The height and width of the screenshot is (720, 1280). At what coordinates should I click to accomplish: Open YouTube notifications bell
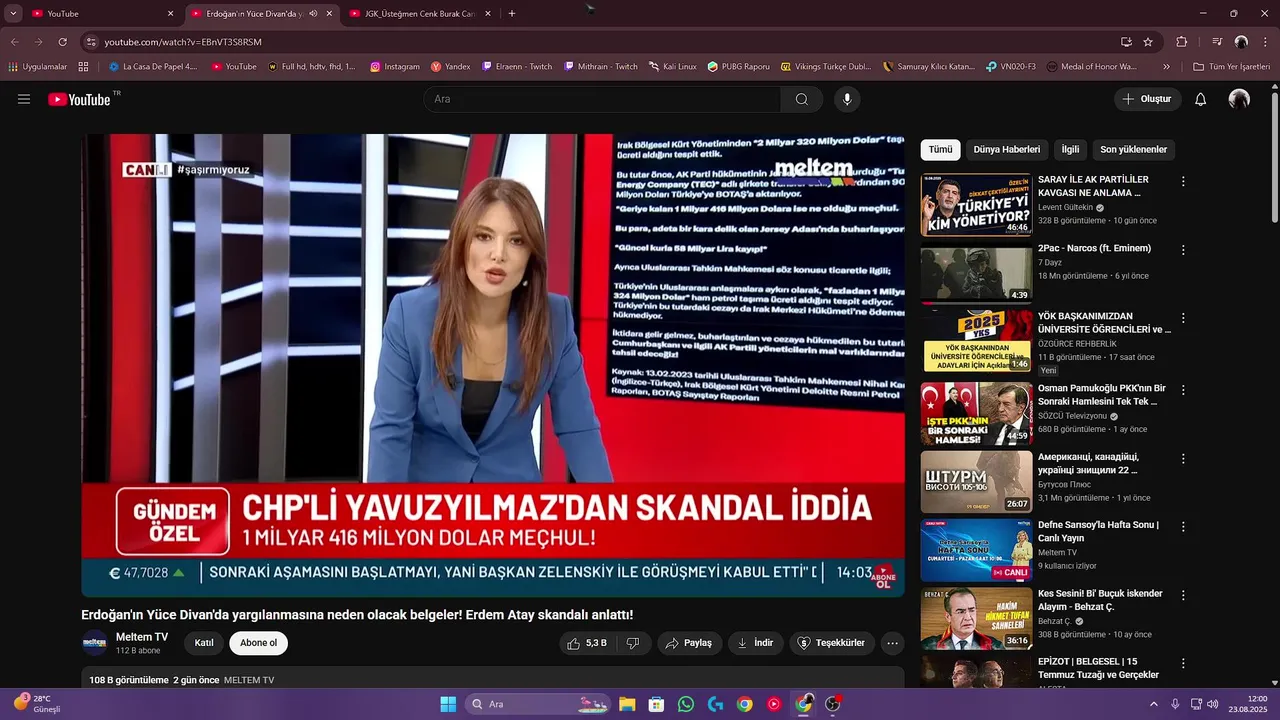[x=1201, y=99]
